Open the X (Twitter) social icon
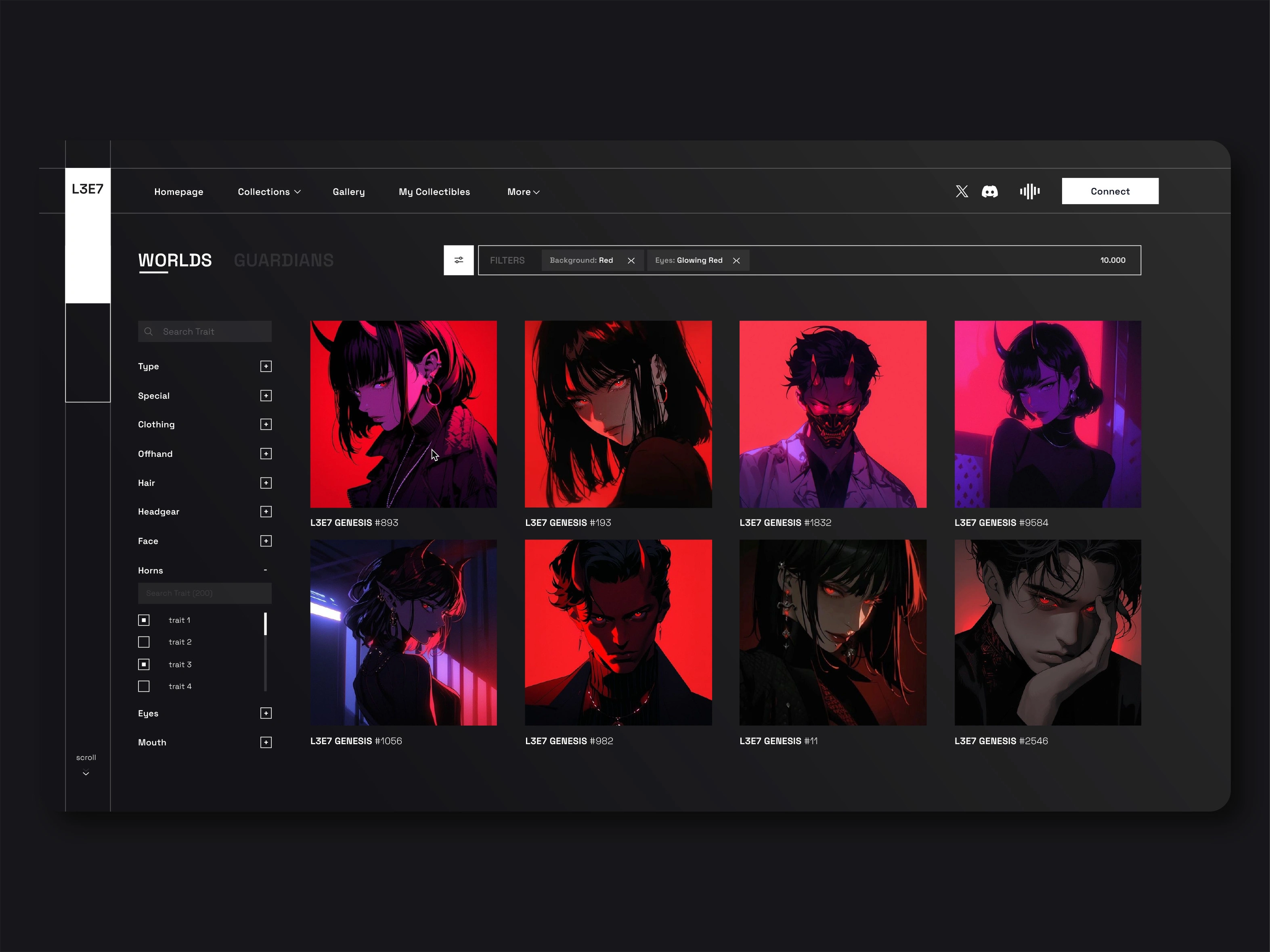1270x952 pixels. 962,191
